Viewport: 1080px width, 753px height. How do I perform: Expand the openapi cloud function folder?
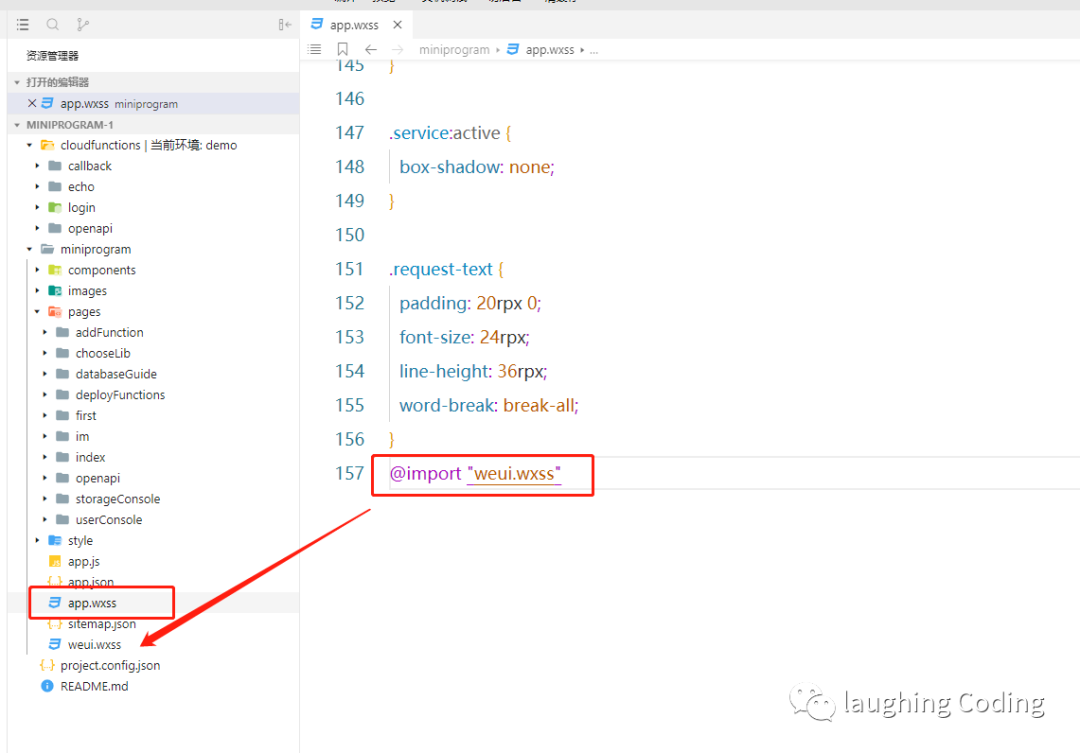[37, 228]
